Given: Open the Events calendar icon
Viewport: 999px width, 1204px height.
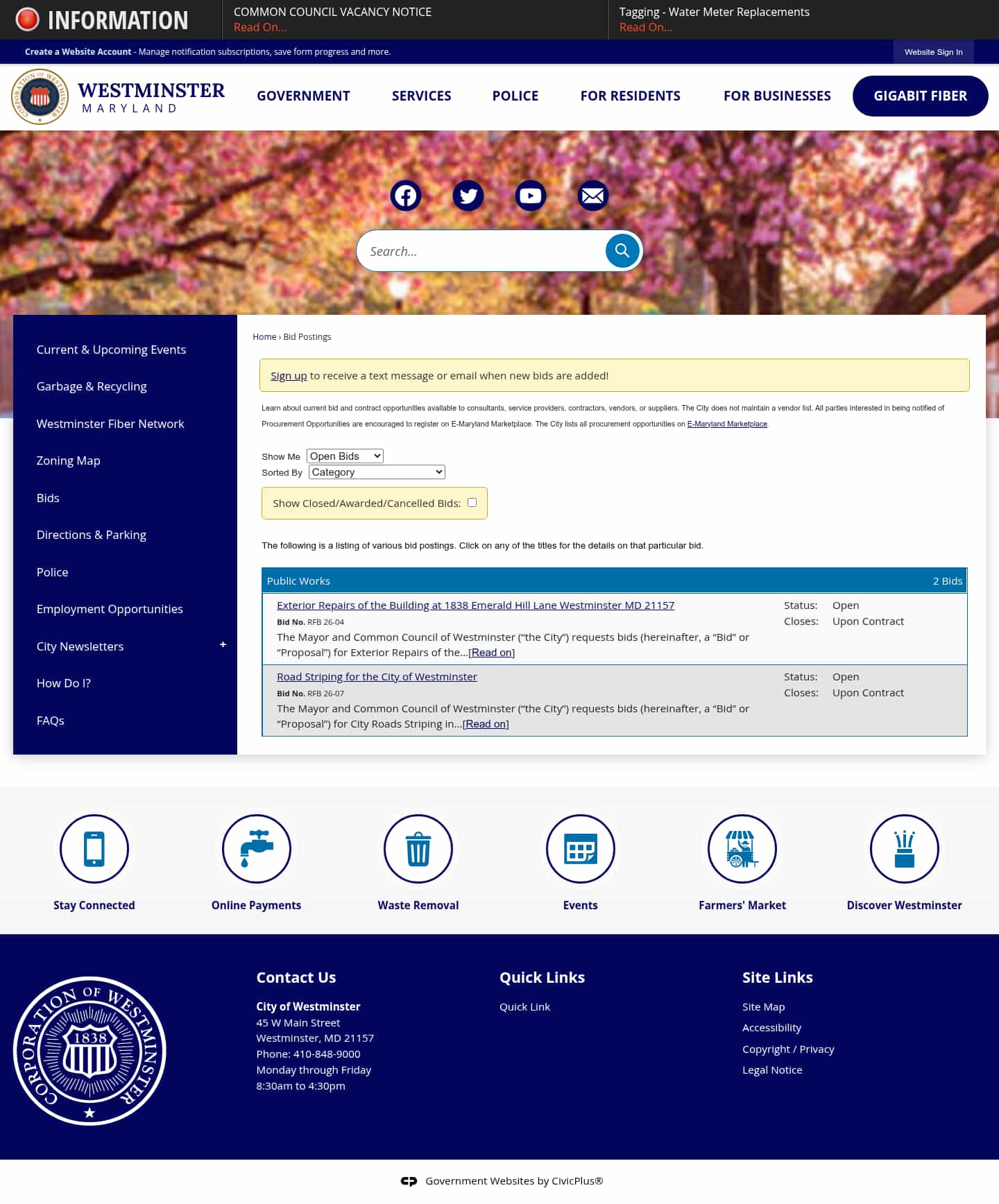Looking at the screenshot, I should (x=581, y=849).
